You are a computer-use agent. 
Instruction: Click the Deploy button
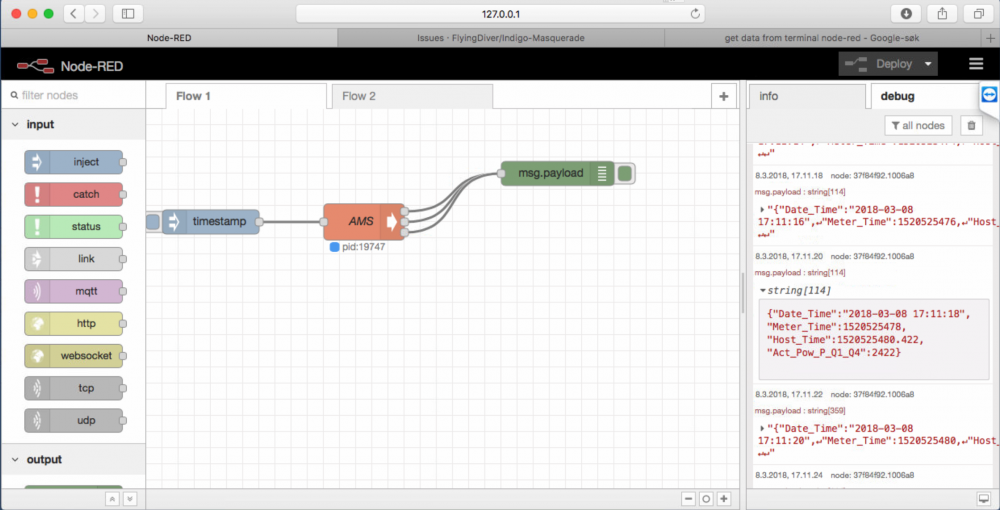click(x=880, y=64)
